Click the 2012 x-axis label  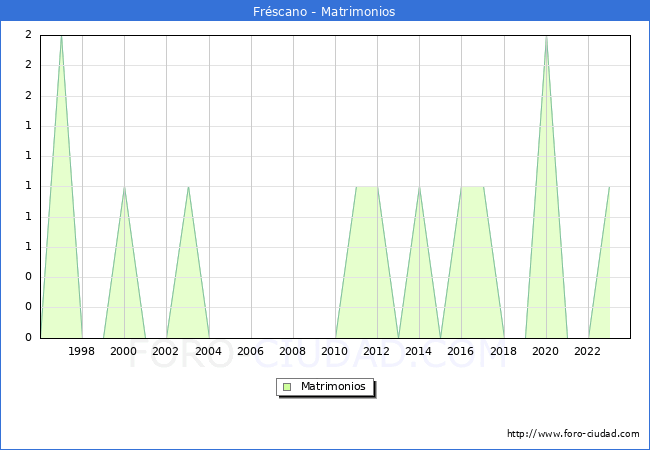[x=377, y=351]
